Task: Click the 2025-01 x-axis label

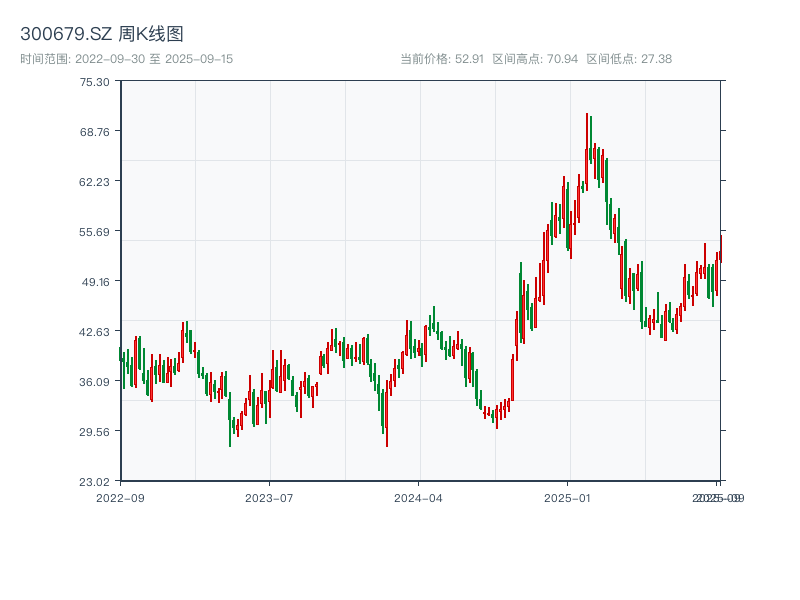Action: [567, 498]
